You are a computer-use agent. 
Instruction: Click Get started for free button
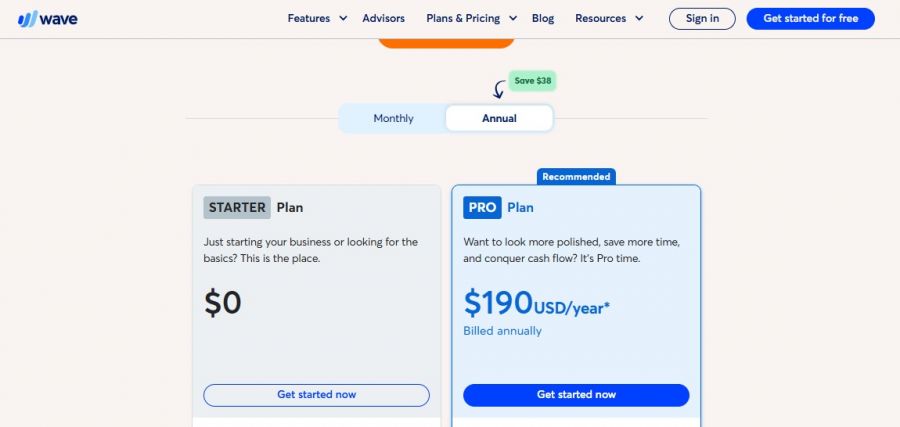(810, 18)
